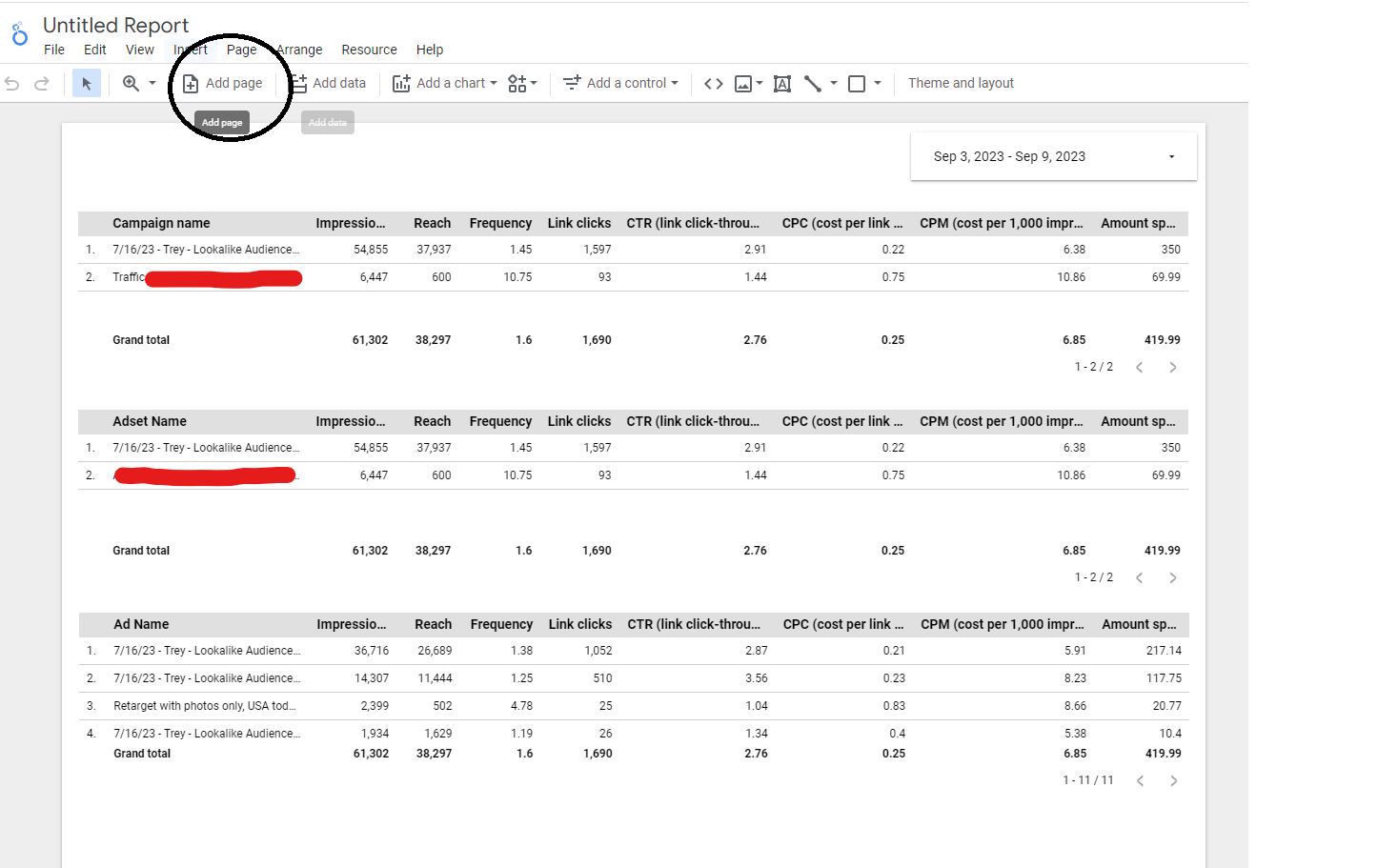Activate the selection mode cursor tool
The height and width of the screenshot is (868, 1378).
(87, 84)
